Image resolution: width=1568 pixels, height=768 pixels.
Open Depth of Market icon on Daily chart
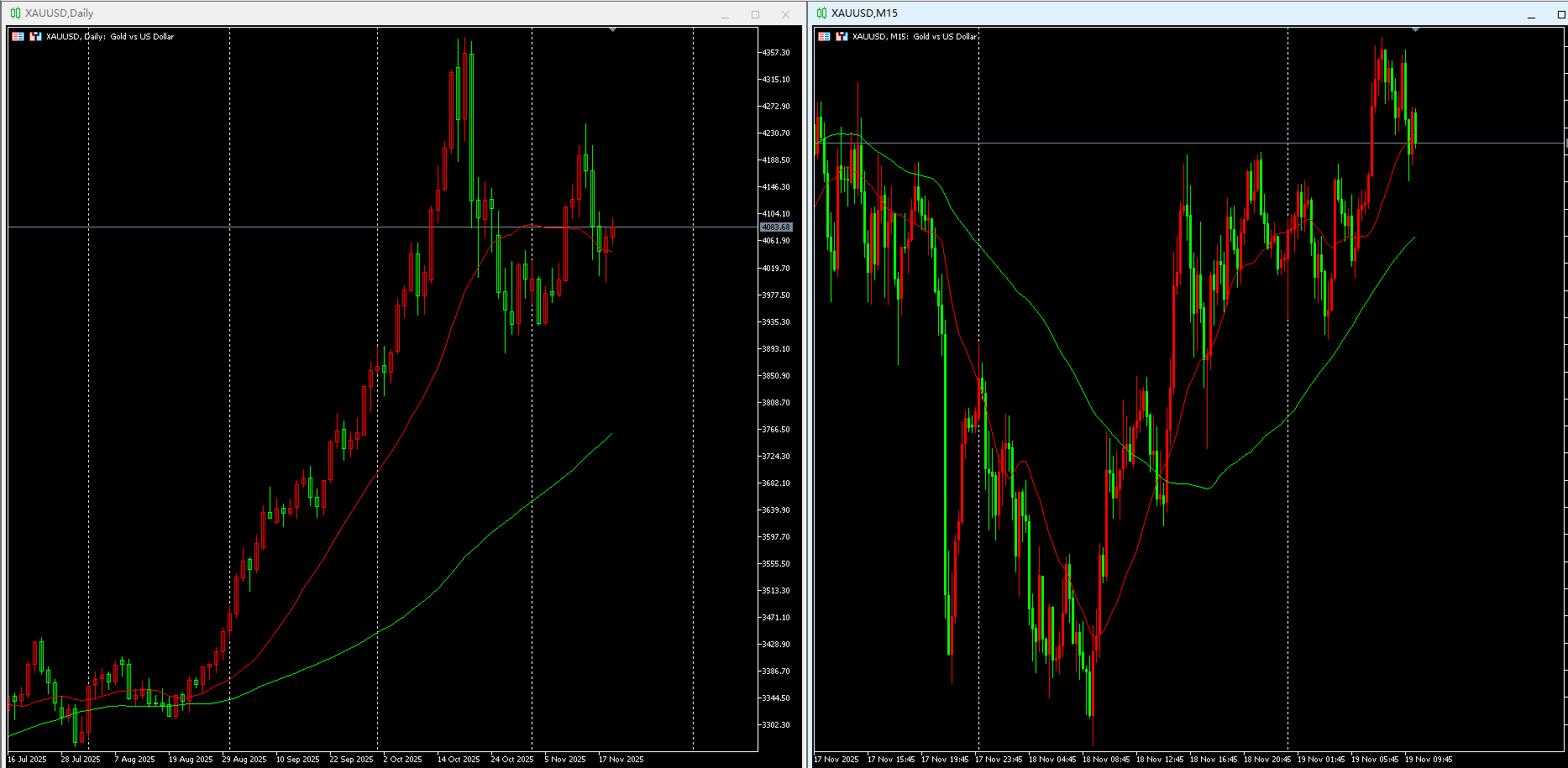(x=35, y=36)
